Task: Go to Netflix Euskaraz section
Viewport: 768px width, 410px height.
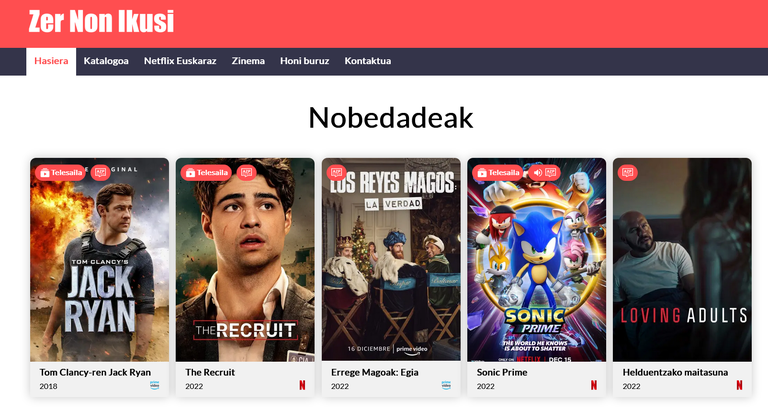Action: click(x=180, y=61)
